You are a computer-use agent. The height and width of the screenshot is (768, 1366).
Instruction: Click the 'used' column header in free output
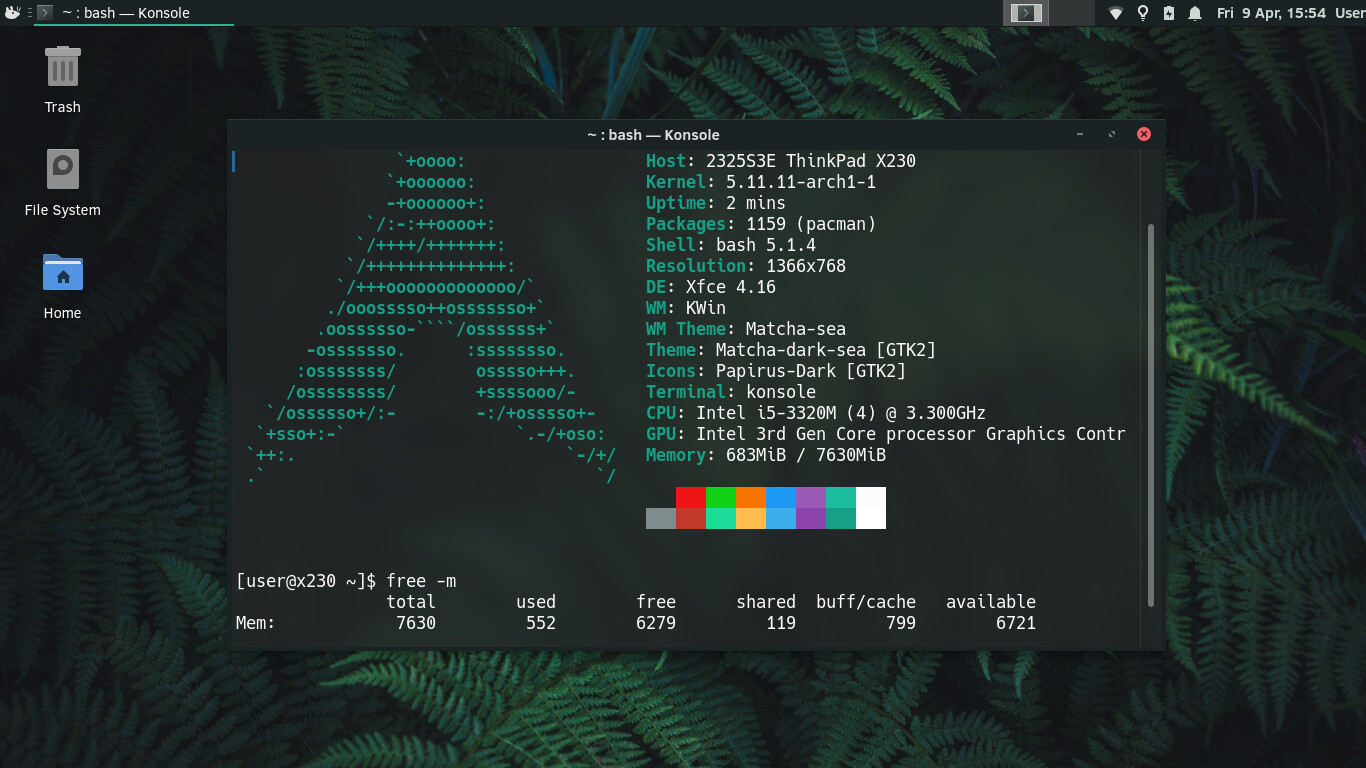coord(536,602)
